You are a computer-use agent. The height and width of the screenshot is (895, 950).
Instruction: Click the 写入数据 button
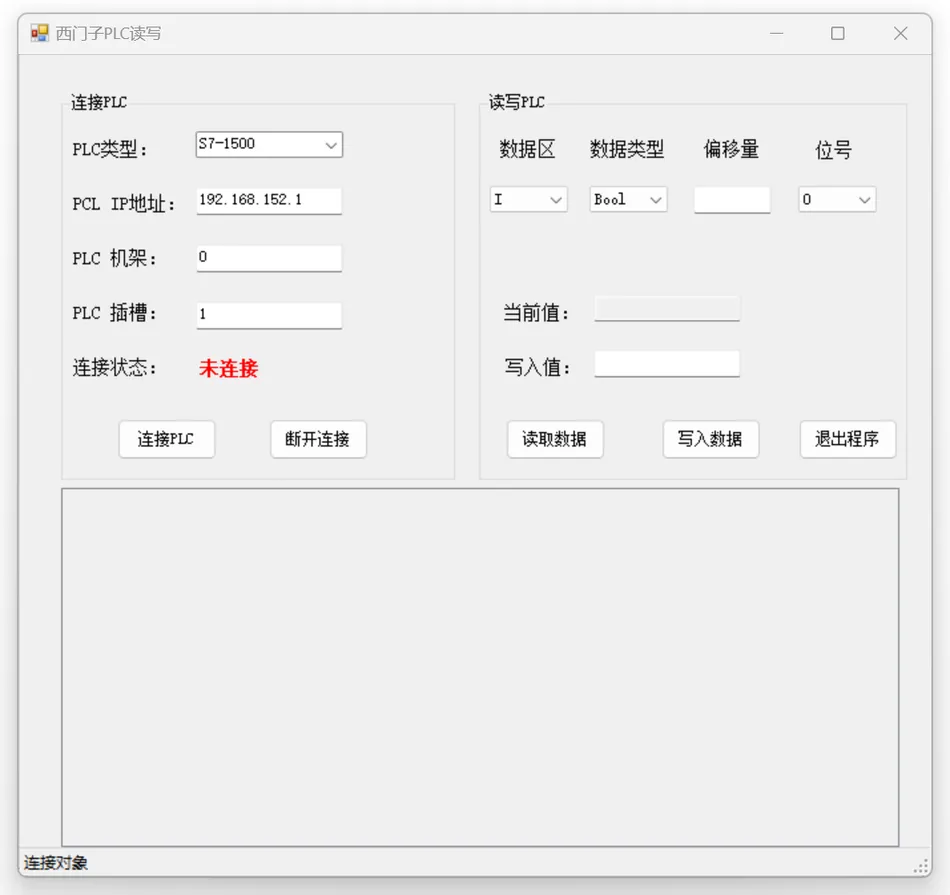pos(711,439)
